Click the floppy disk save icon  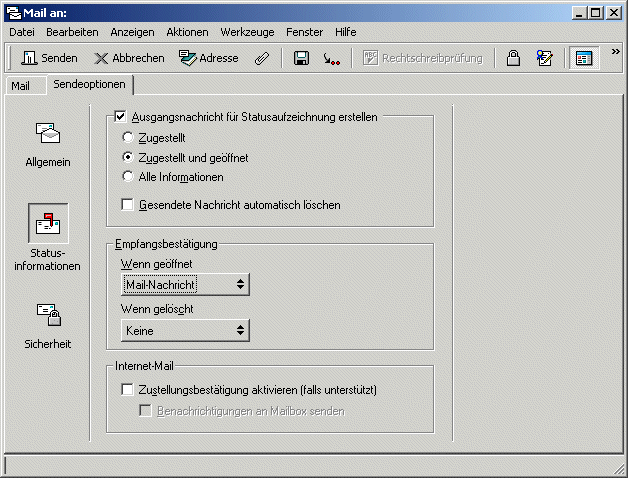[301, 58]
